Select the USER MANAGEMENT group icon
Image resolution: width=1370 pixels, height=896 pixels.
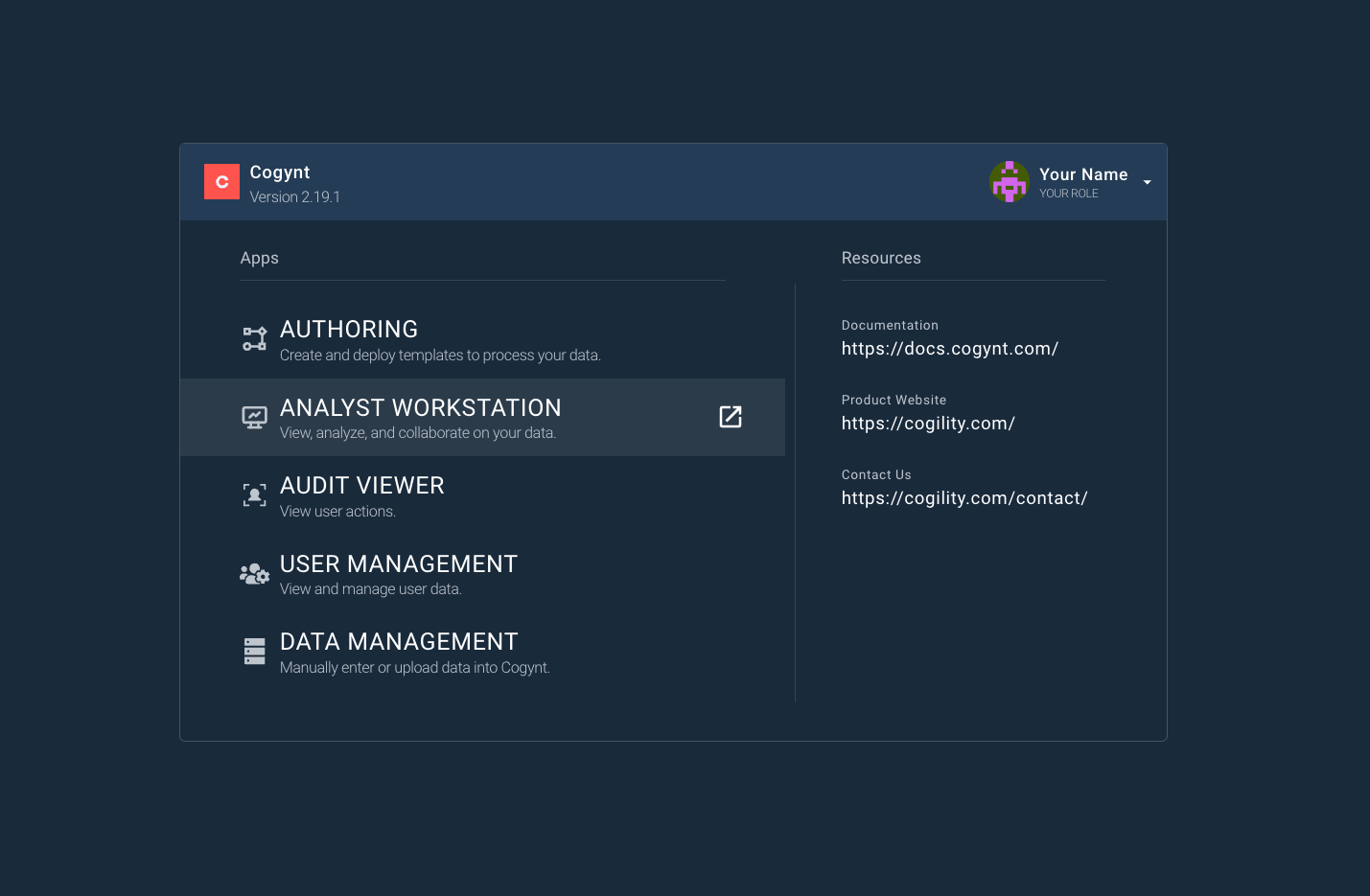click(254, 573)
